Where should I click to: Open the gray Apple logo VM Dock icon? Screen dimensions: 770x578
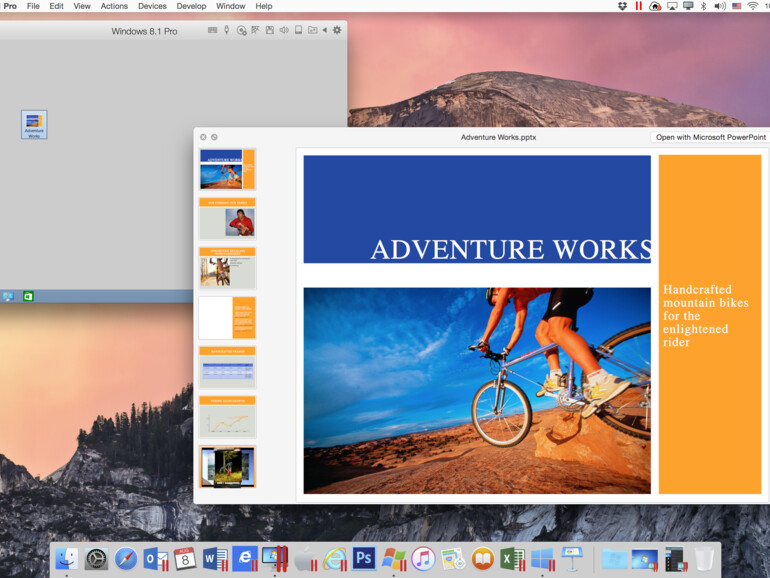[304, 559]
